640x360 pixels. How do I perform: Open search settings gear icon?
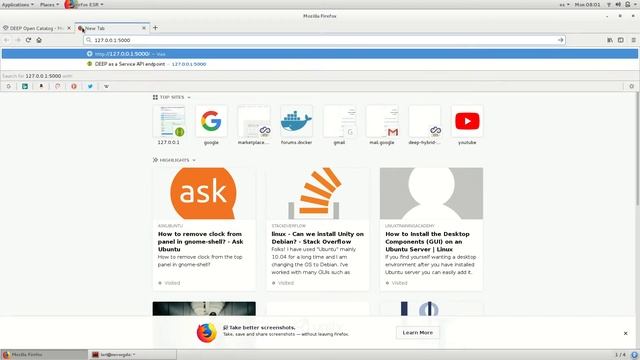pos(631,86)
